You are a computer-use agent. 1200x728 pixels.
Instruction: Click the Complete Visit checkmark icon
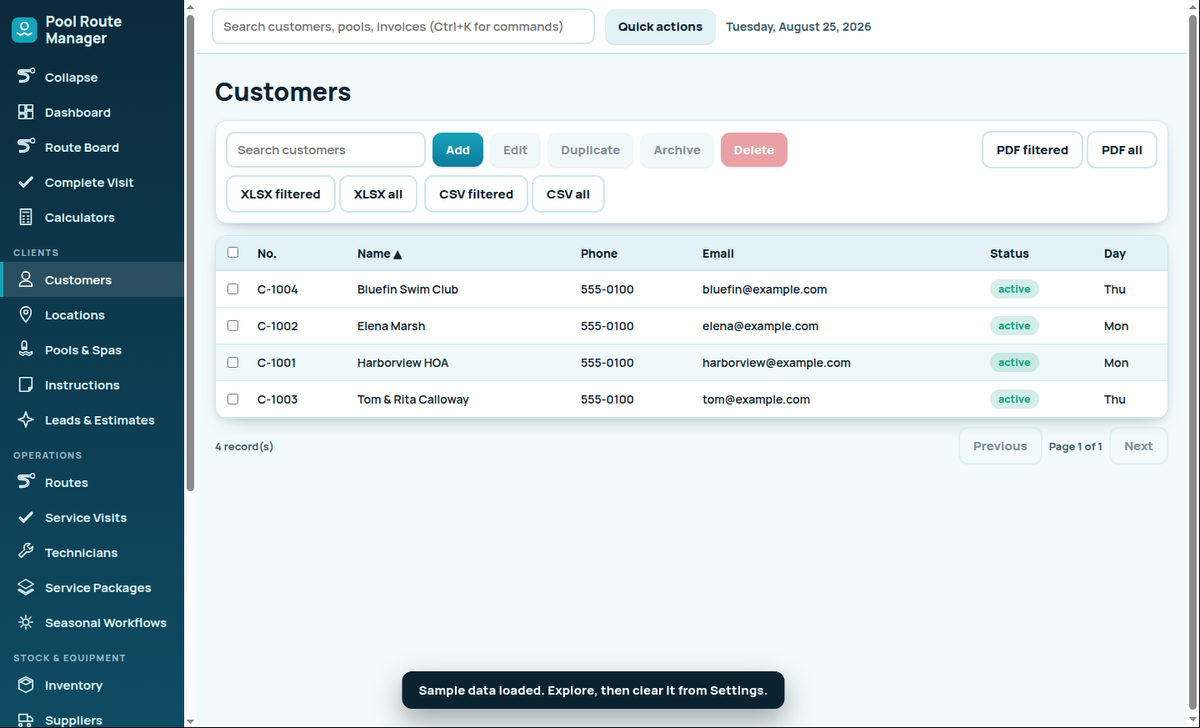click(27, 182)
